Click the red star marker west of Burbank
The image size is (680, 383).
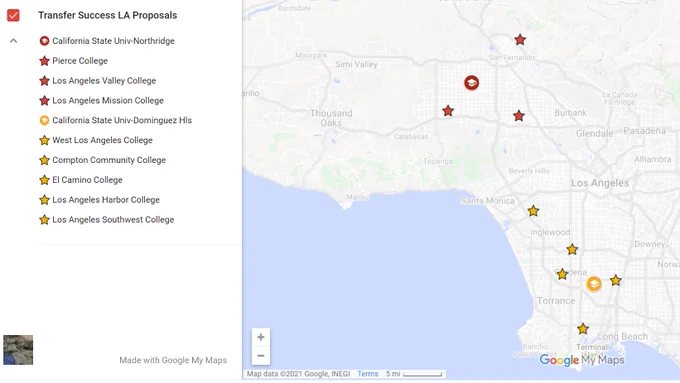click(519, 116)
